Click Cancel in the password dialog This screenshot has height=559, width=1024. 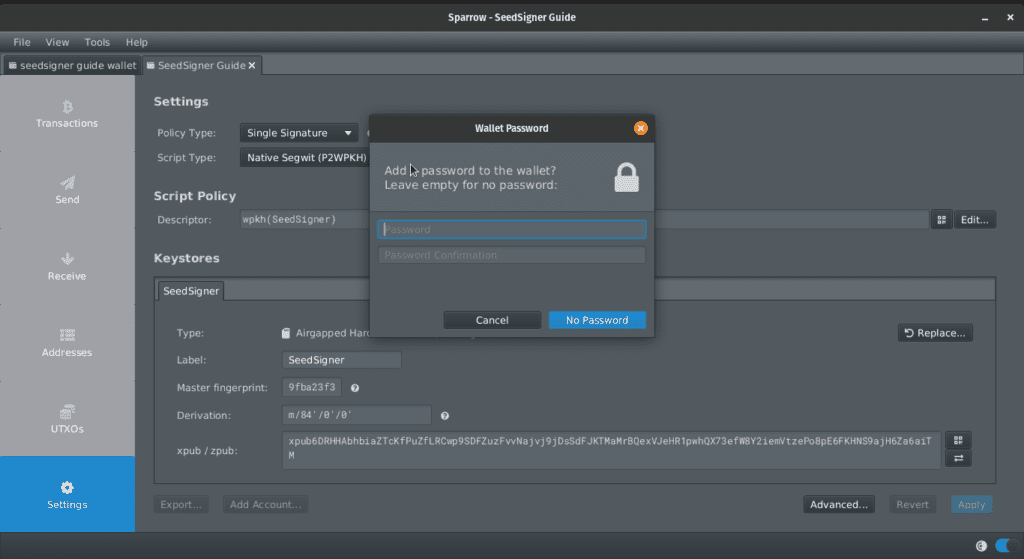click(492, 320)
